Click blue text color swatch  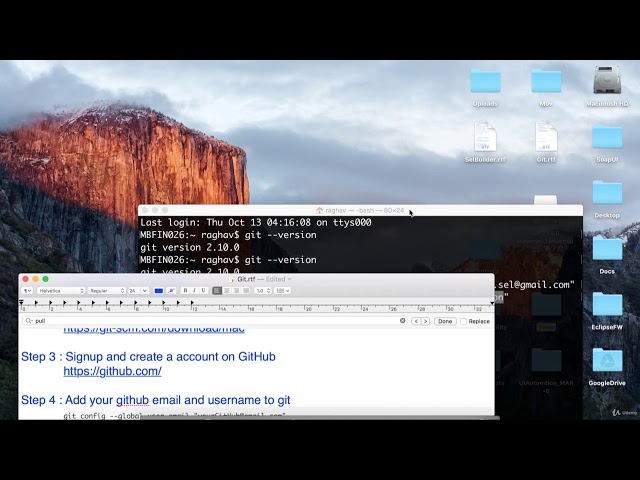[x=159, y=291]
